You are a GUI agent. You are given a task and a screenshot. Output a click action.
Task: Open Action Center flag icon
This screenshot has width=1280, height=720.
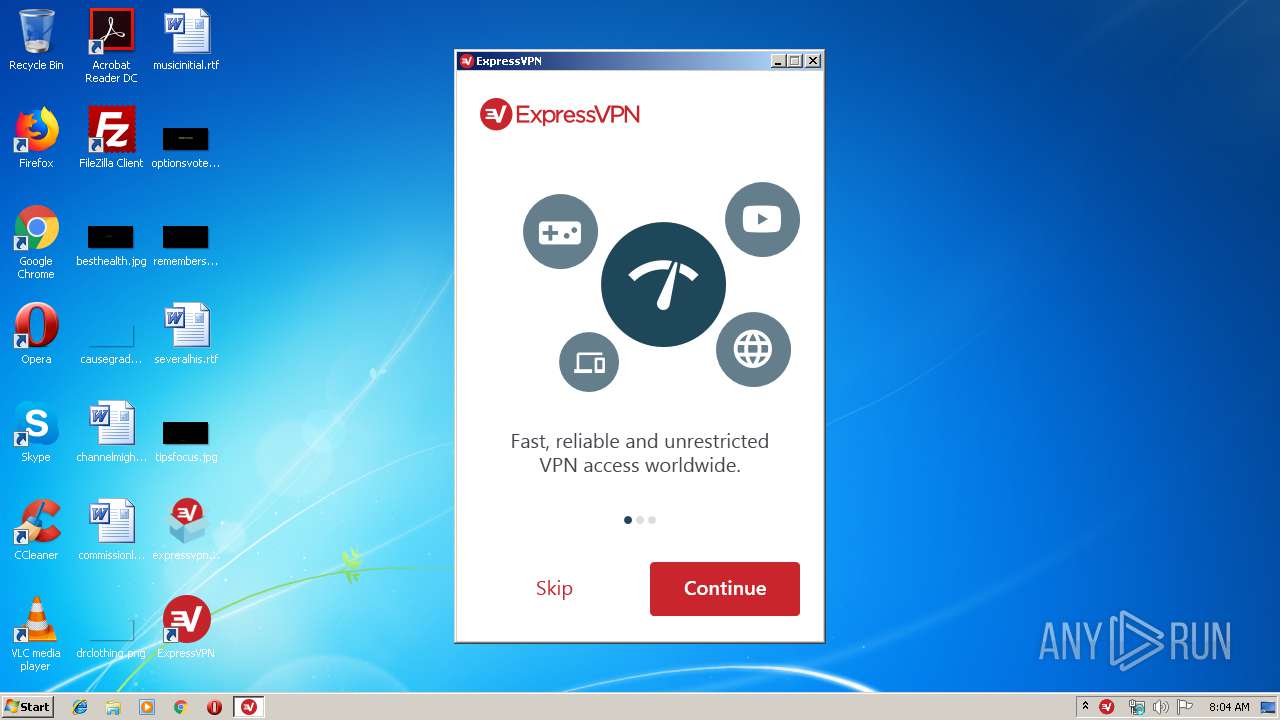click(1185, 707)
